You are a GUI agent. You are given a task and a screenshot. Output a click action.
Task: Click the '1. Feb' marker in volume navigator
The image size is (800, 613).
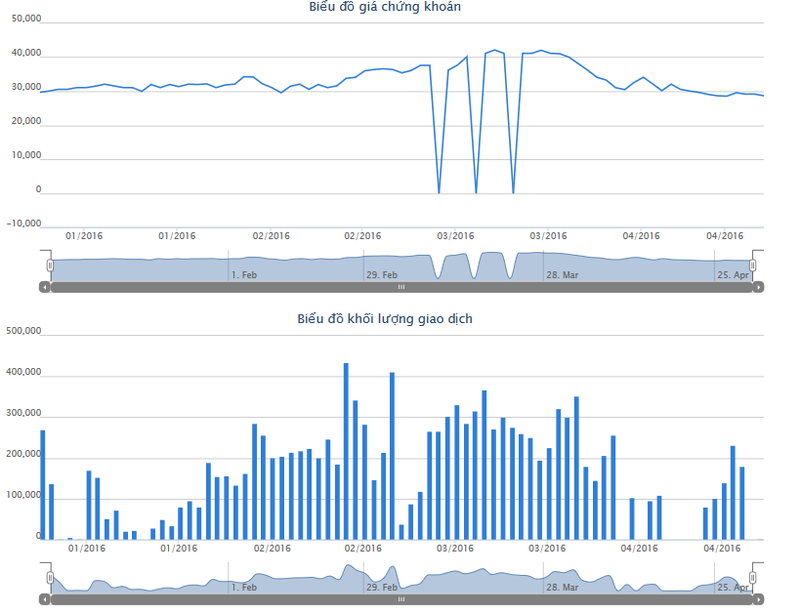244,587
